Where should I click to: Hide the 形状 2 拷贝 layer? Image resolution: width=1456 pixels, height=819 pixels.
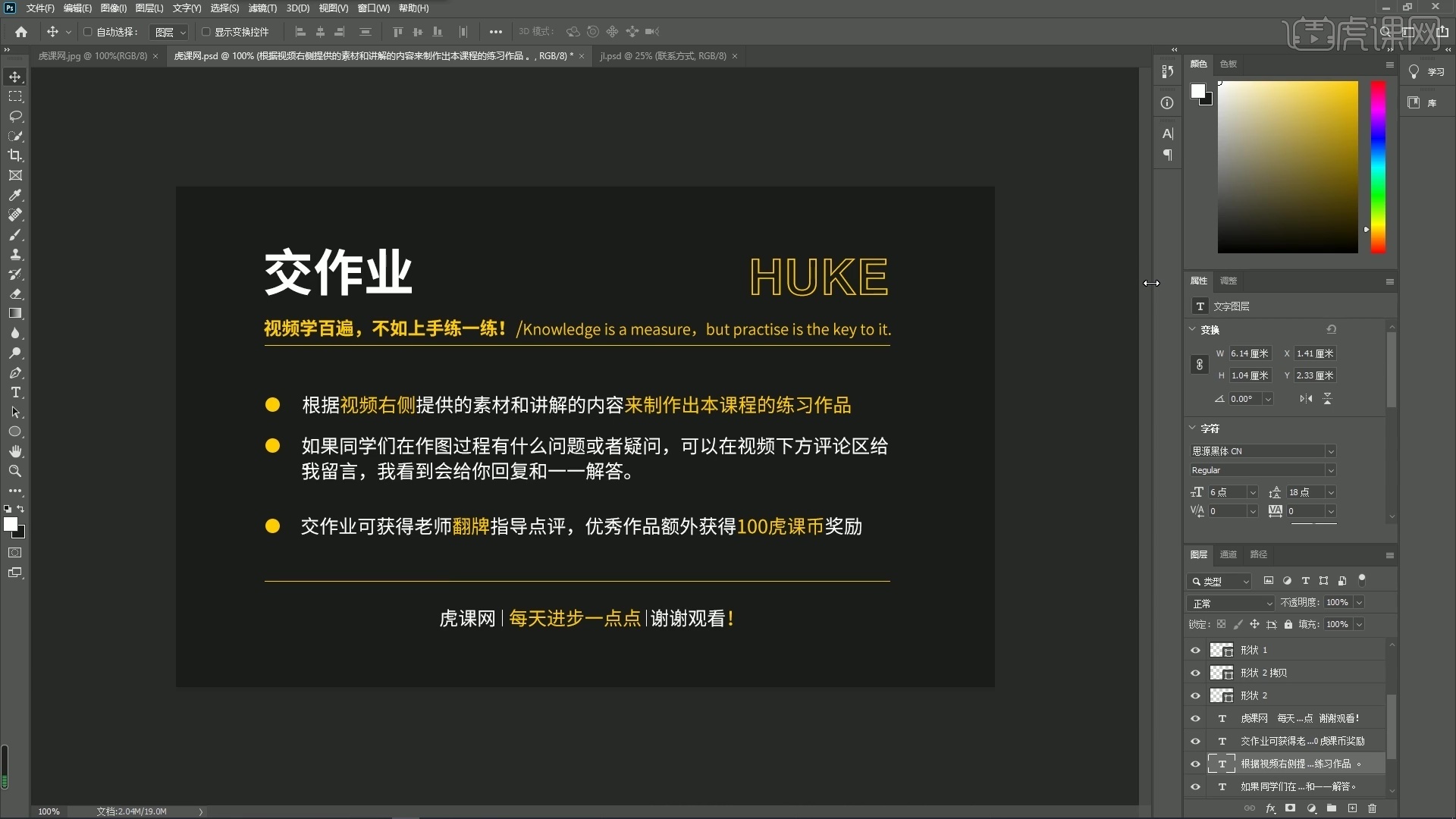click(x=1196, y=673)
